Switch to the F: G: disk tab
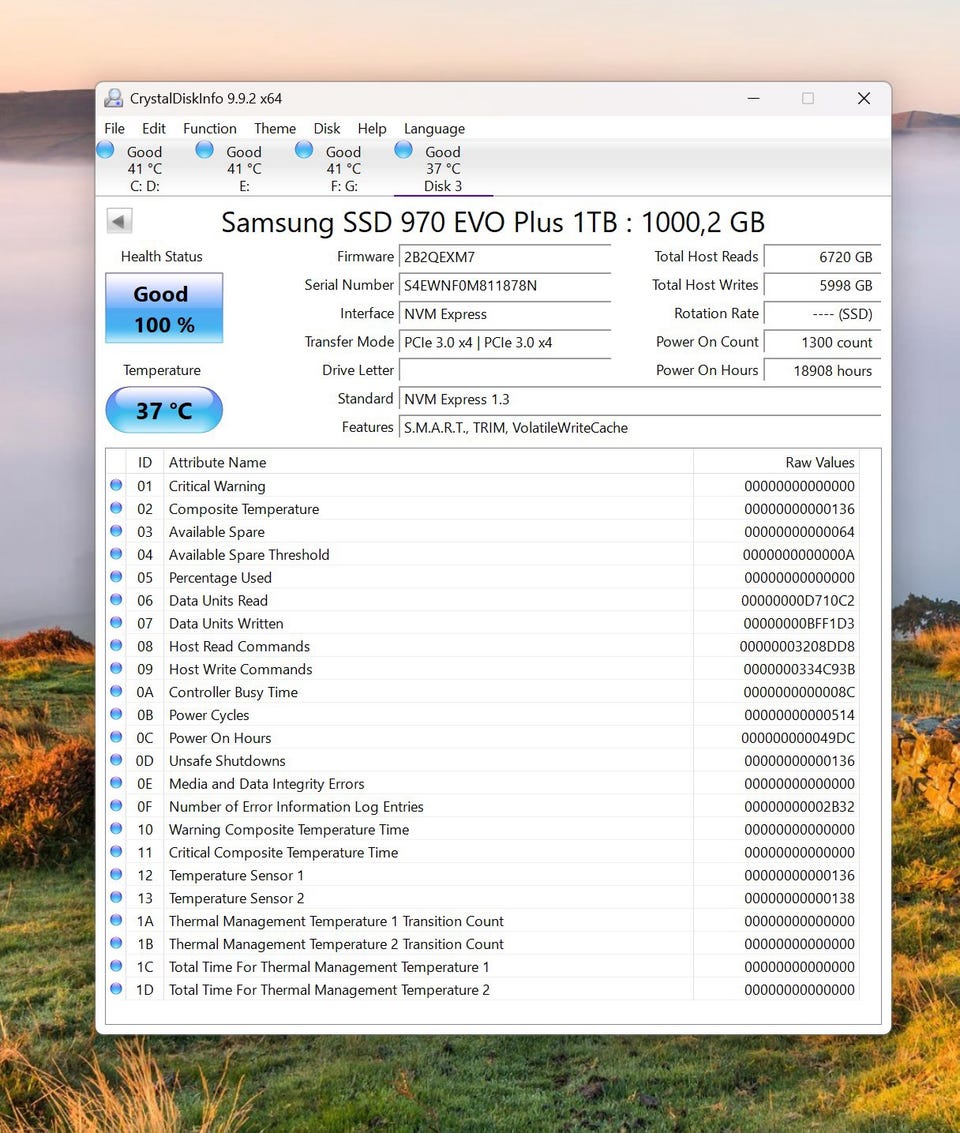This screenshot has height=1133, width=960. (344, 168)
